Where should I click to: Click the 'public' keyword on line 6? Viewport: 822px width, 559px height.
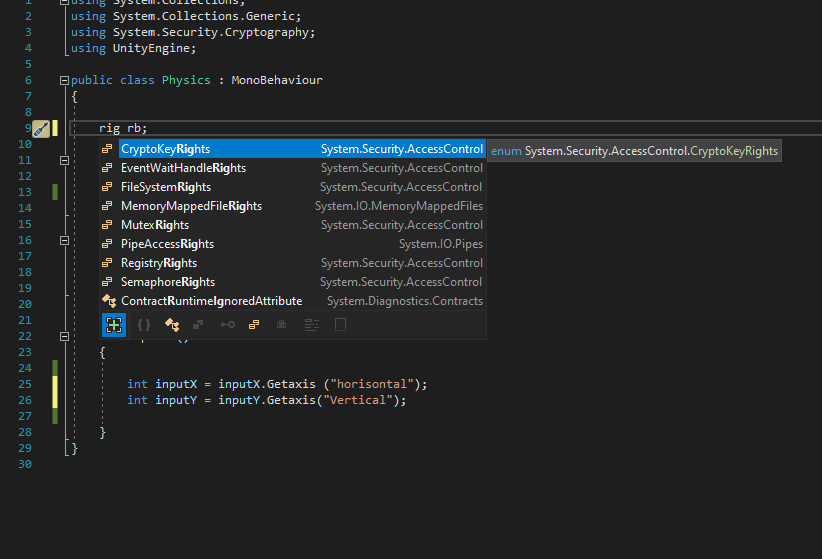92,80
